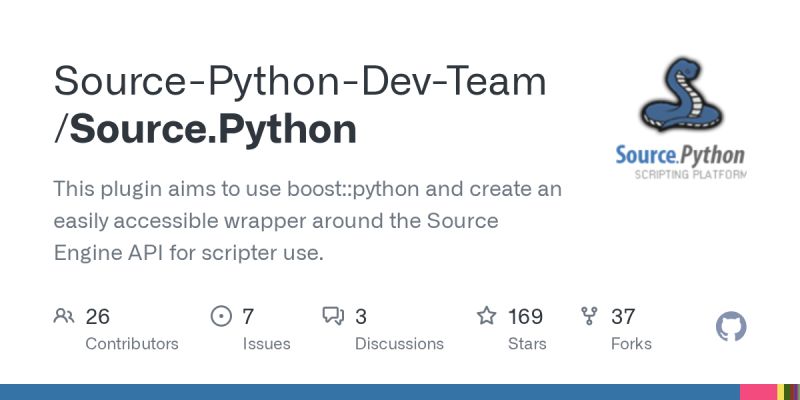The height and width of the screenshot is (400, 800).
Task: Click the pink segment of the language bar
Action: click(758, 392)
